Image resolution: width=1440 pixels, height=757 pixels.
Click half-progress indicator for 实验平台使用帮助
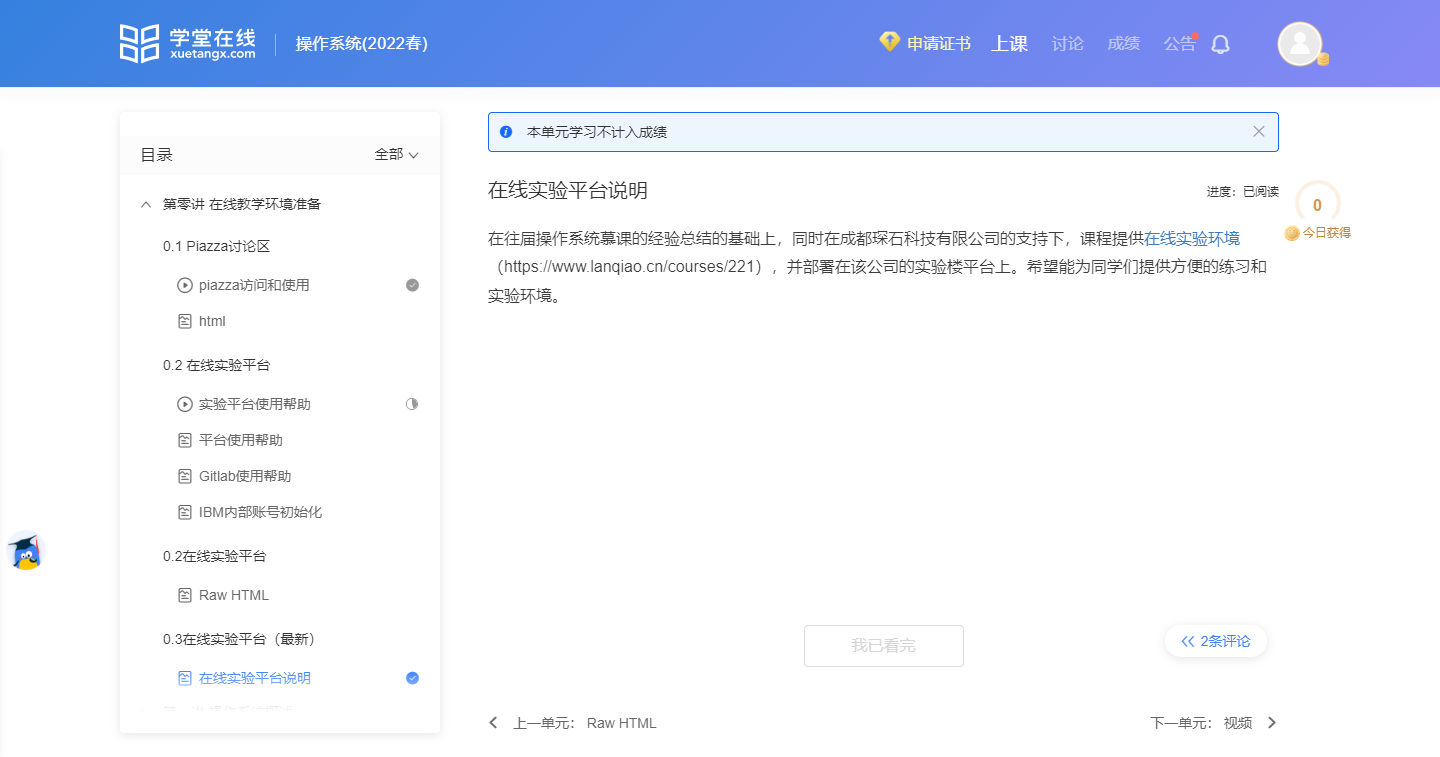pyautogui.click(x=412, y=404)
